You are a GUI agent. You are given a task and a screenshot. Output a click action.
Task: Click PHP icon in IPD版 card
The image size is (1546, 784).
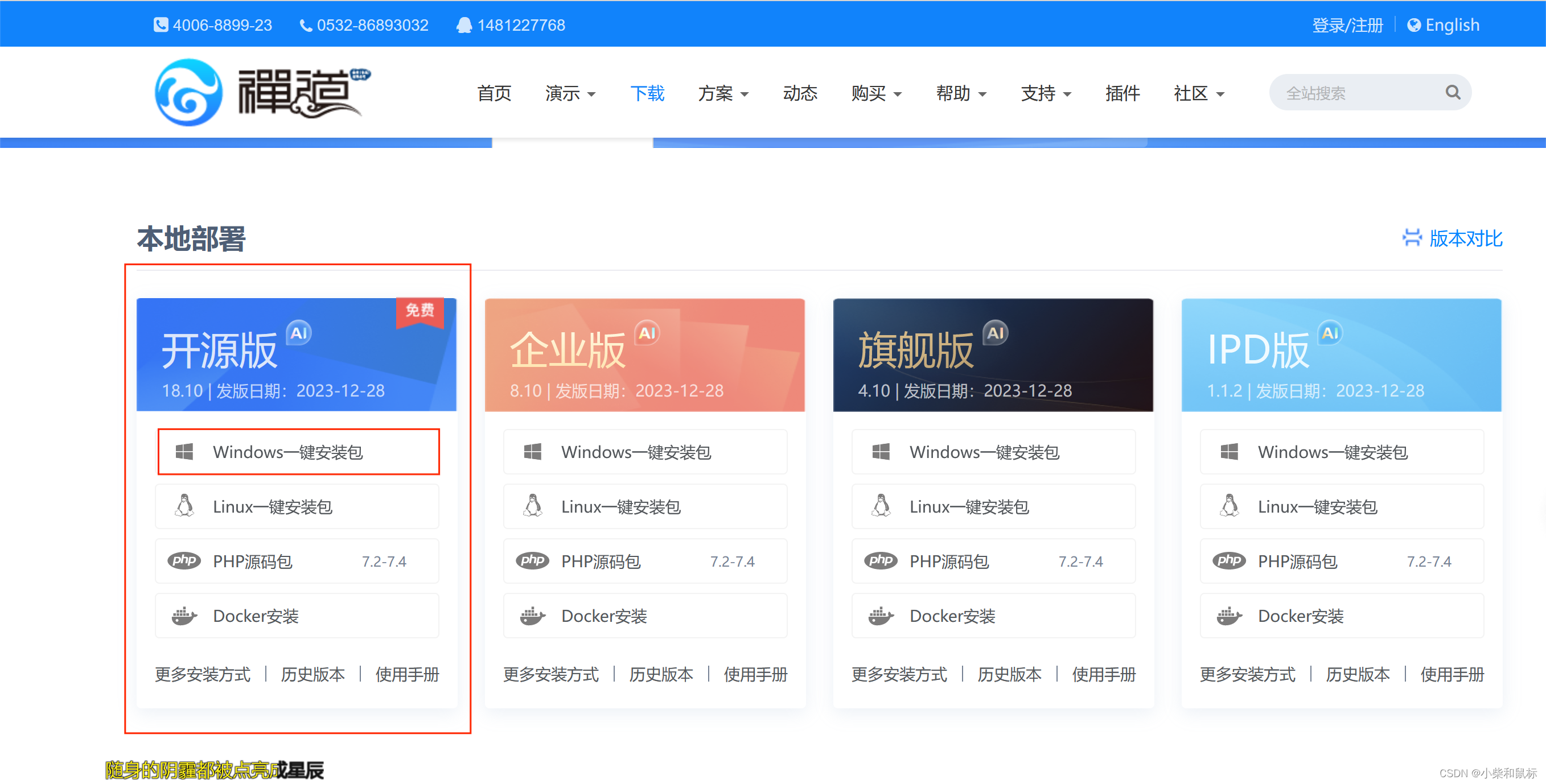click(x=1228, y=561)
